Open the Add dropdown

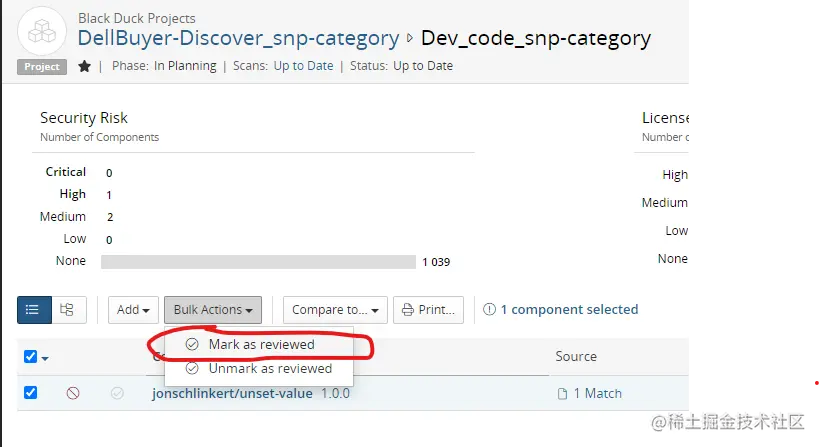click(x=133, y=310)
